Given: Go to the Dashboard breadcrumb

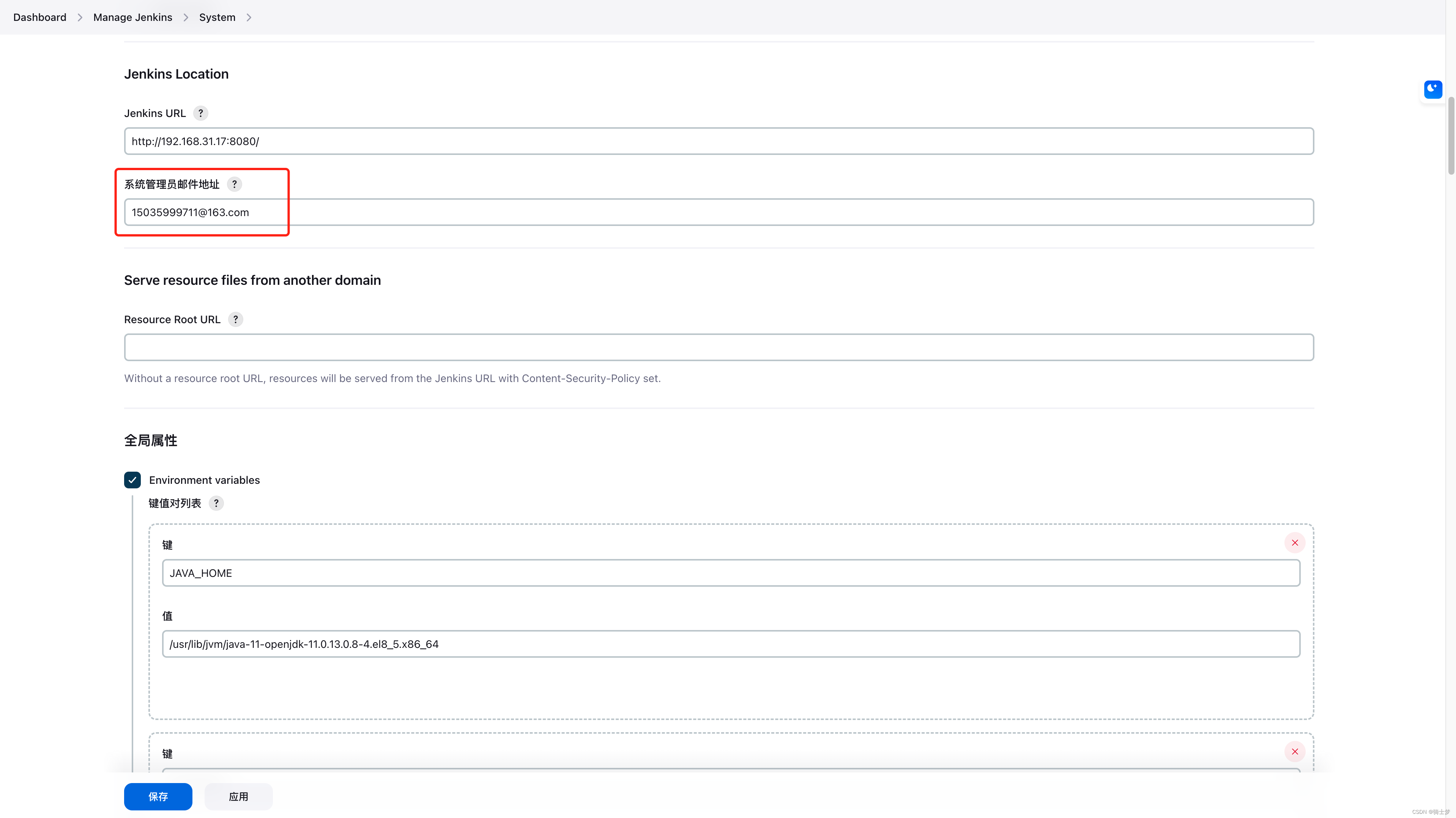Looking at the screenshot, I should tap(39, 17).
